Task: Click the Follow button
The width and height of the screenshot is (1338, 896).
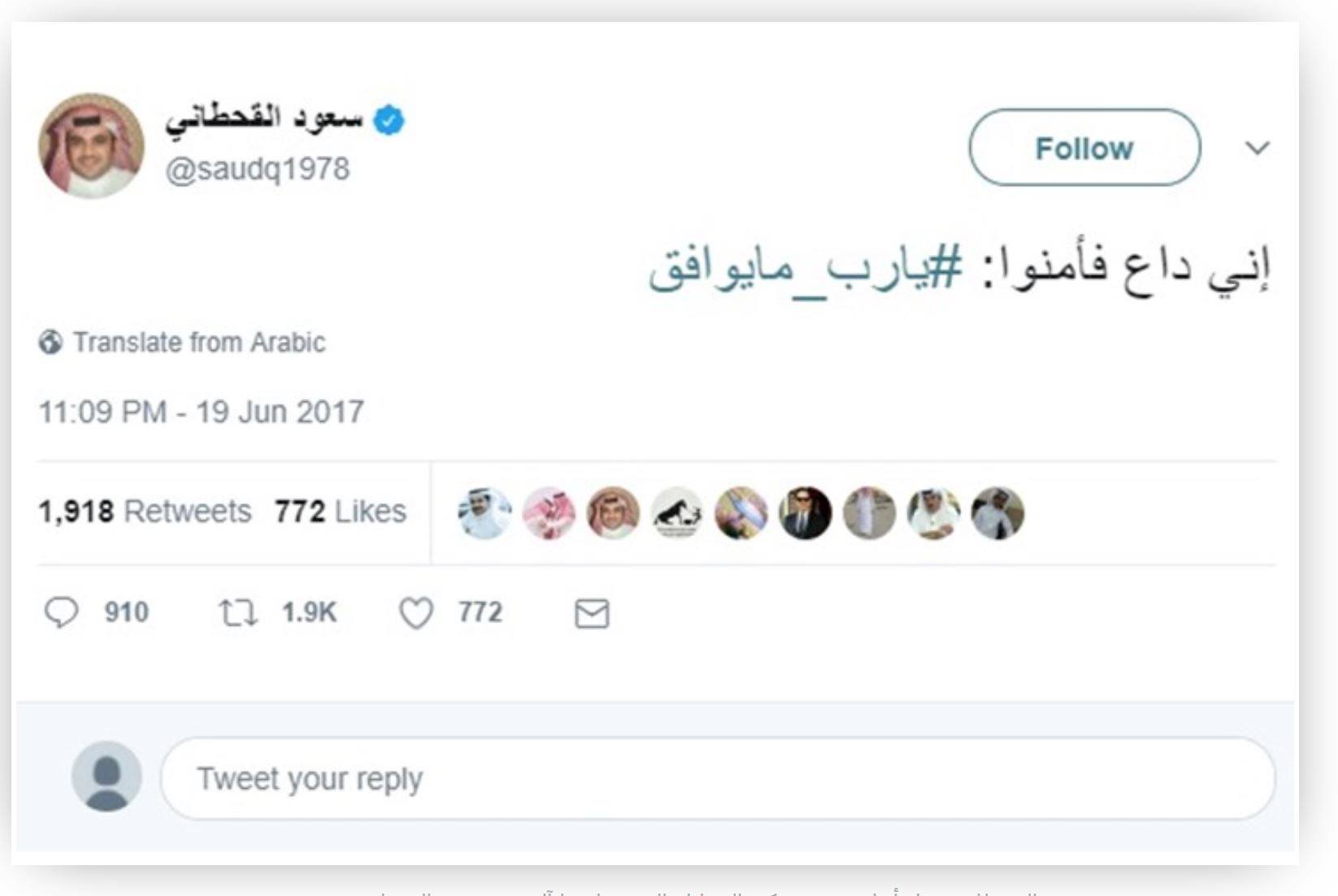Action: coord(1085,148)
